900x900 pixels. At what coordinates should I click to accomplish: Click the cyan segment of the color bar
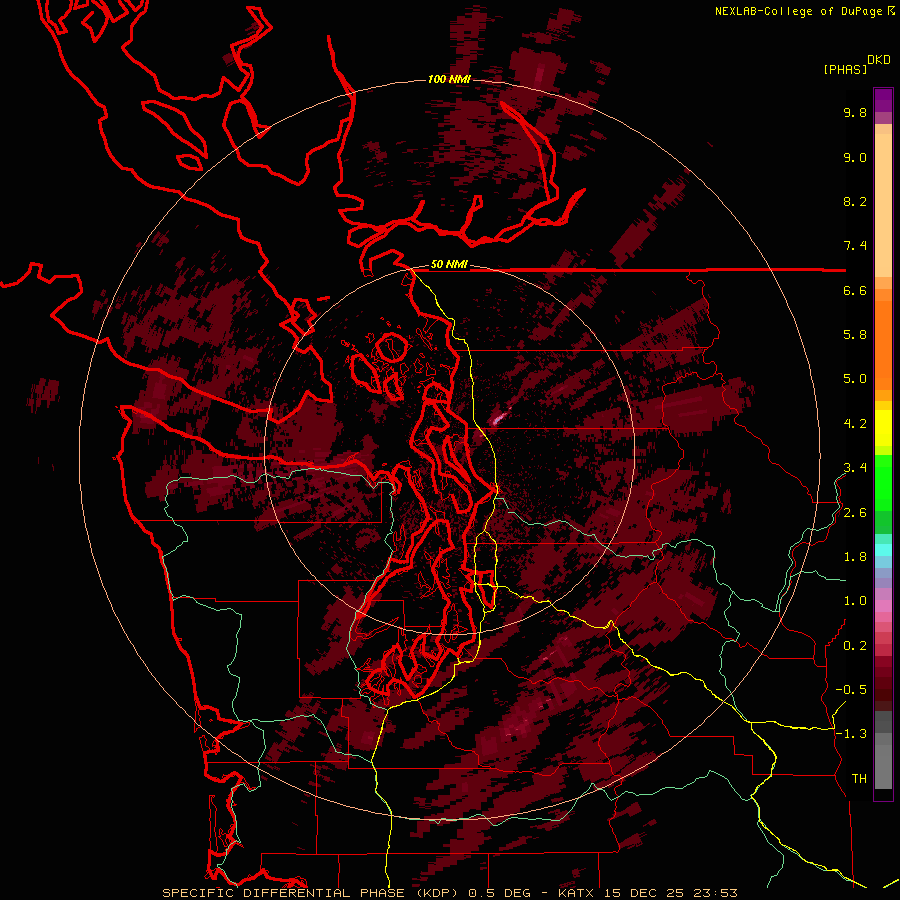point(883,549)
